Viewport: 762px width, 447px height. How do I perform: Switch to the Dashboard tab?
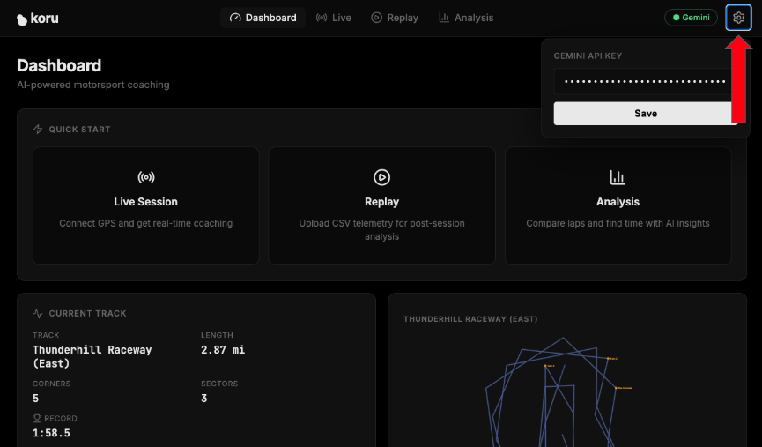click(263, 18)
